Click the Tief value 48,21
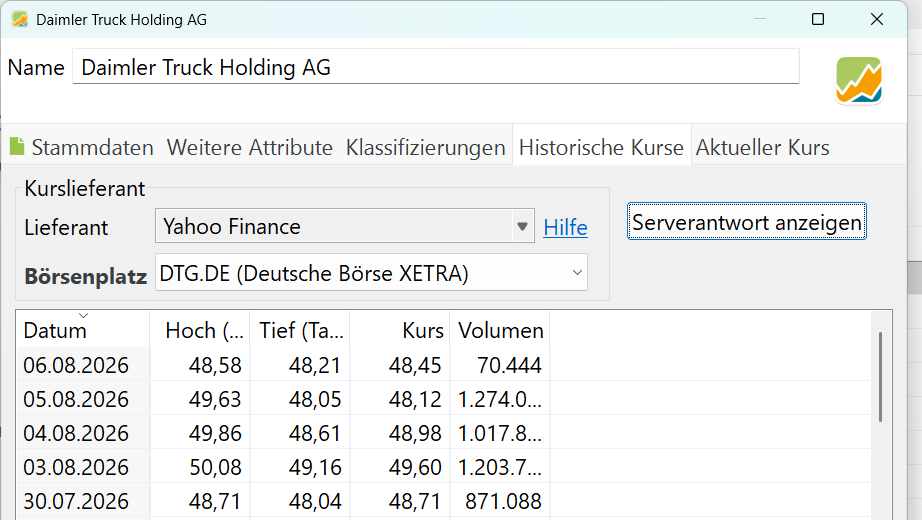This screenshot has height=520, width=922. [x=315, y=365]
